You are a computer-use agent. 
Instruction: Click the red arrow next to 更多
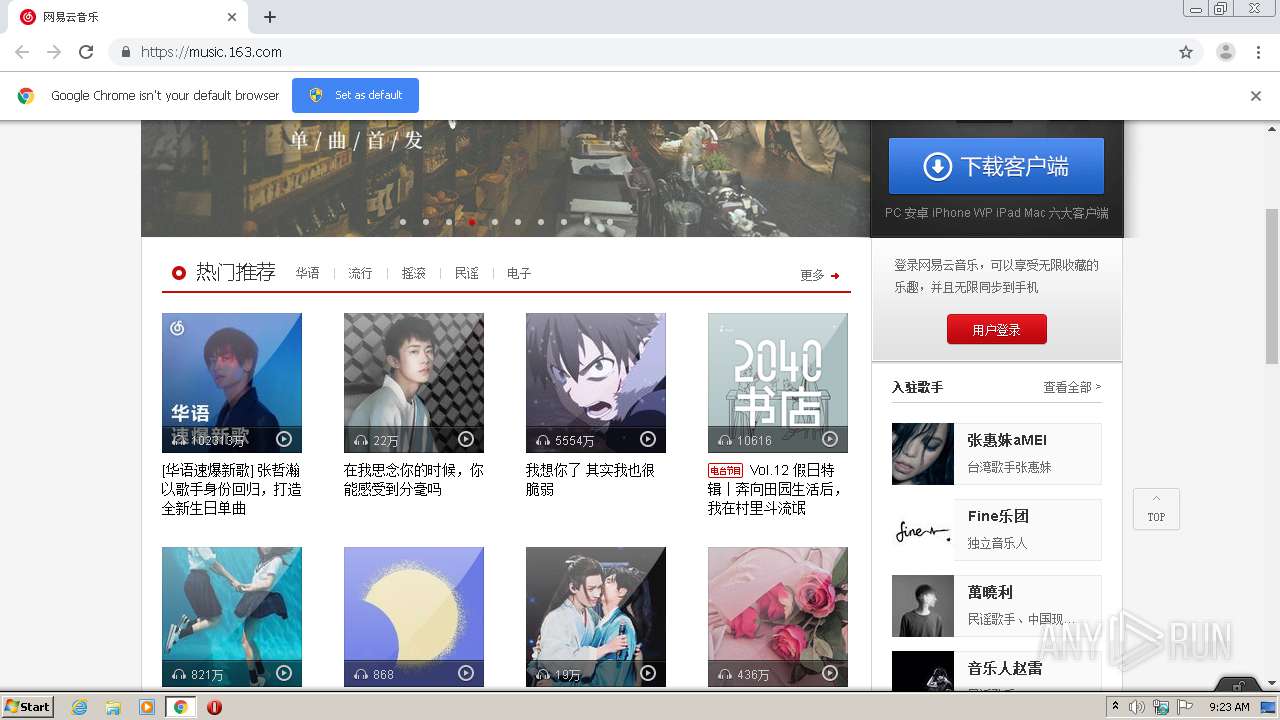point(835,276)
